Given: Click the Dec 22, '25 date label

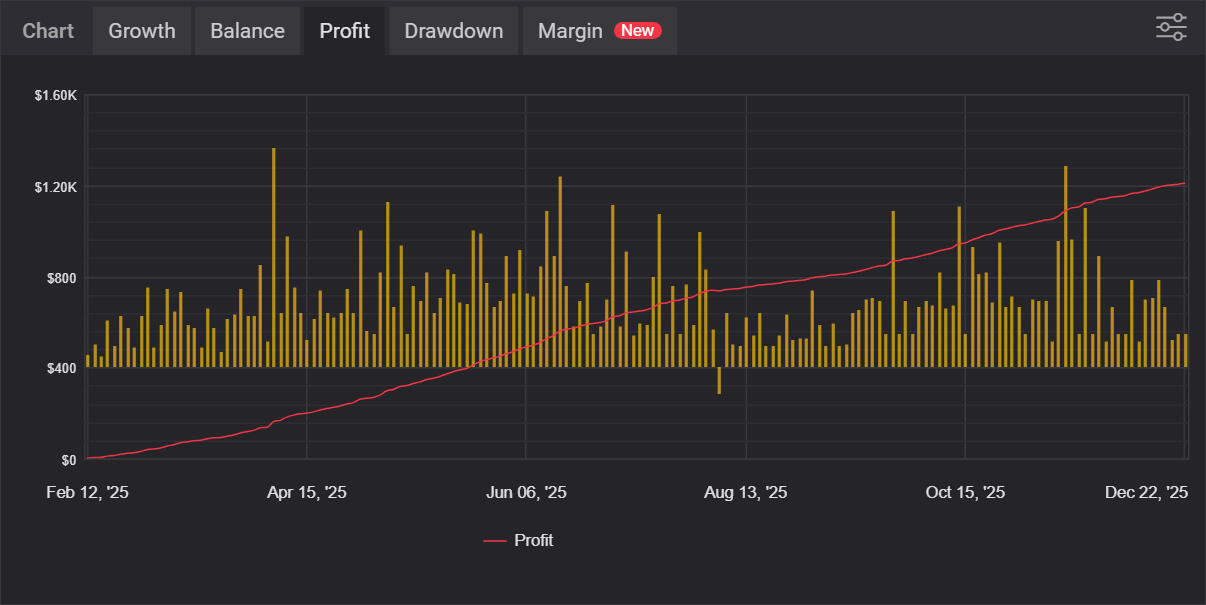Looking at the screenshot, I should (1146, 493).
